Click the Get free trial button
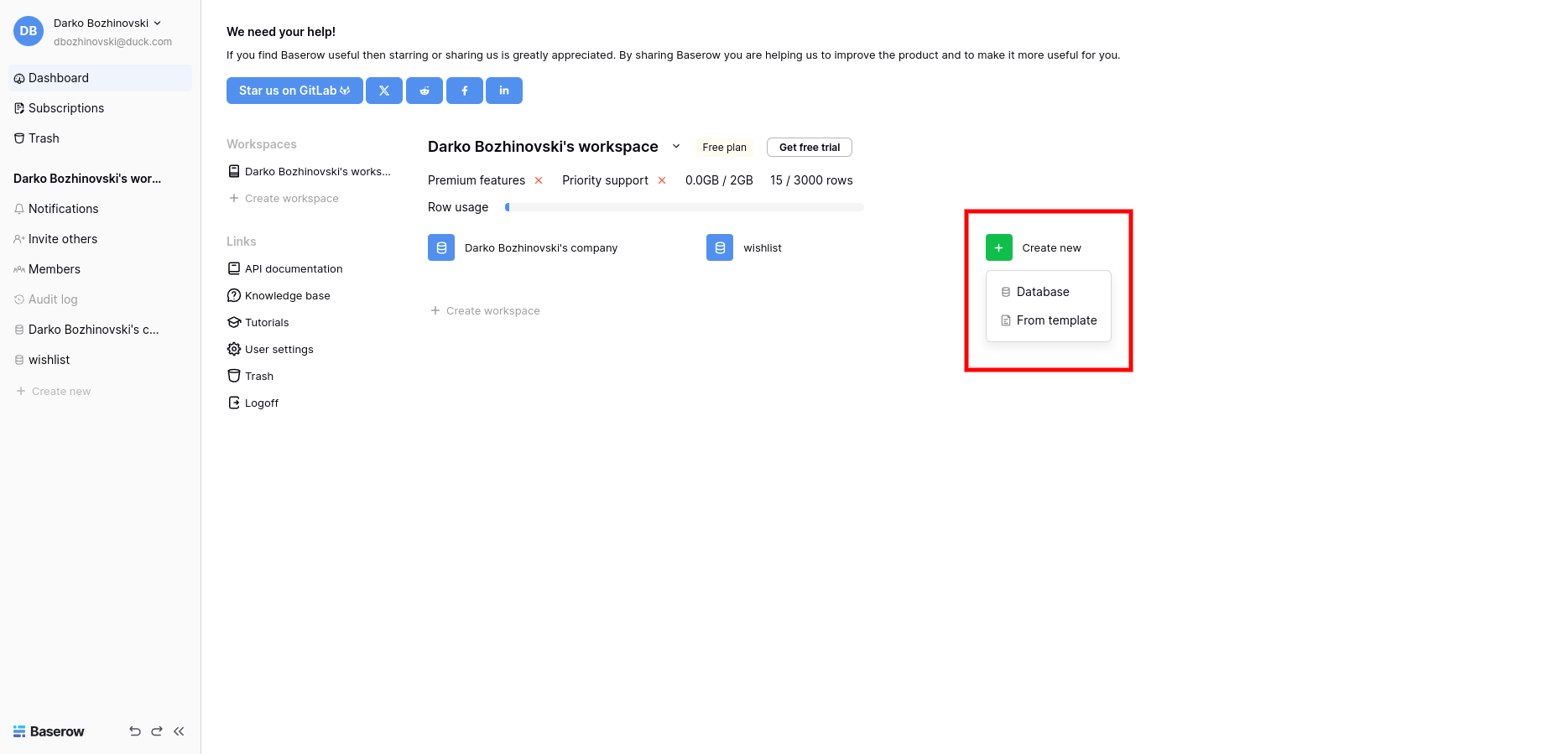 click(809, 148)
